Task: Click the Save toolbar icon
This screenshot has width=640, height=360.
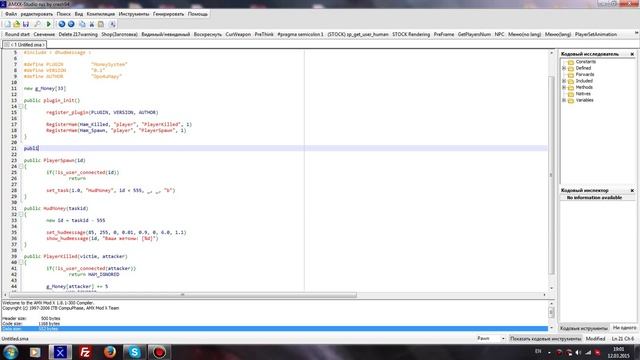Action: 26,24
